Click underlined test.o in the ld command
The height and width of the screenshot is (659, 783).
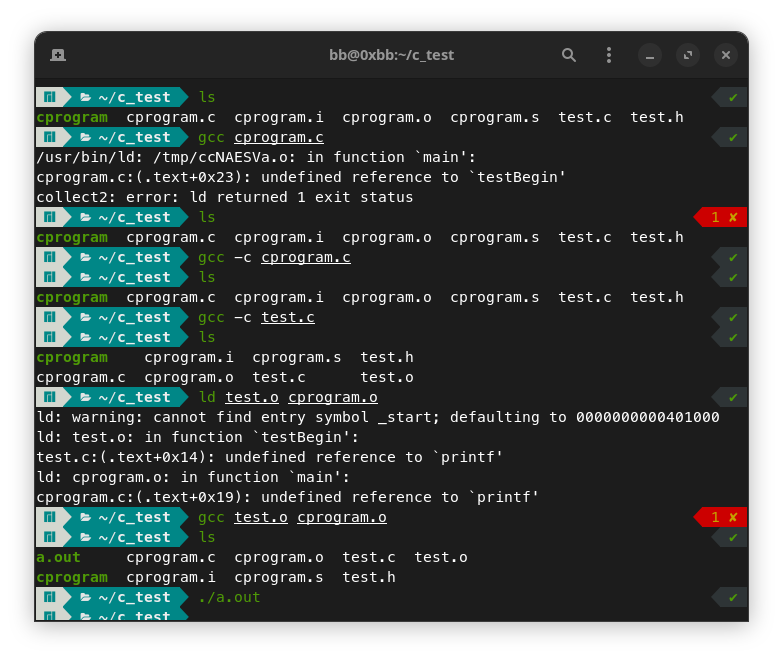(x=251, y=397)
